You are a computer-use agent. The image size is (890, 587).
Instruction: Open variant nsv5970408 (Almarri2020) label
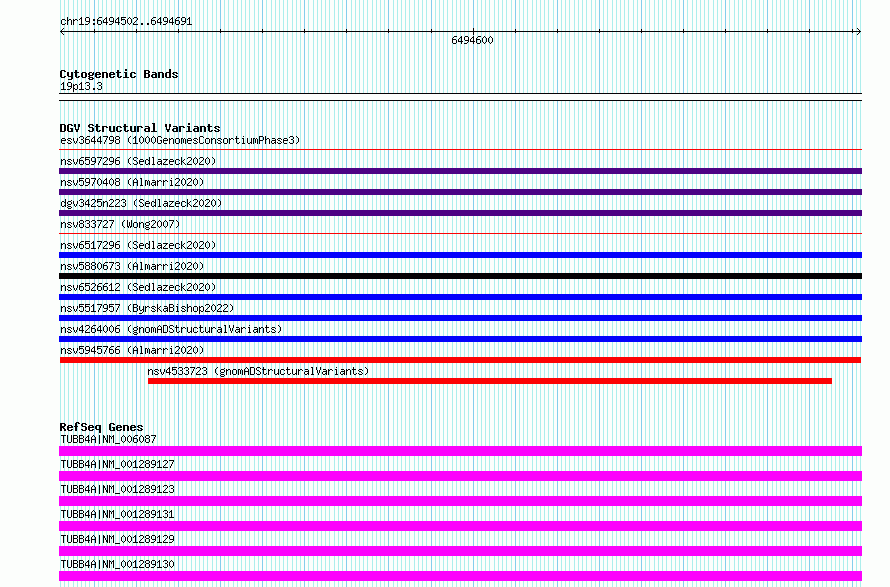tap(132, 182)
